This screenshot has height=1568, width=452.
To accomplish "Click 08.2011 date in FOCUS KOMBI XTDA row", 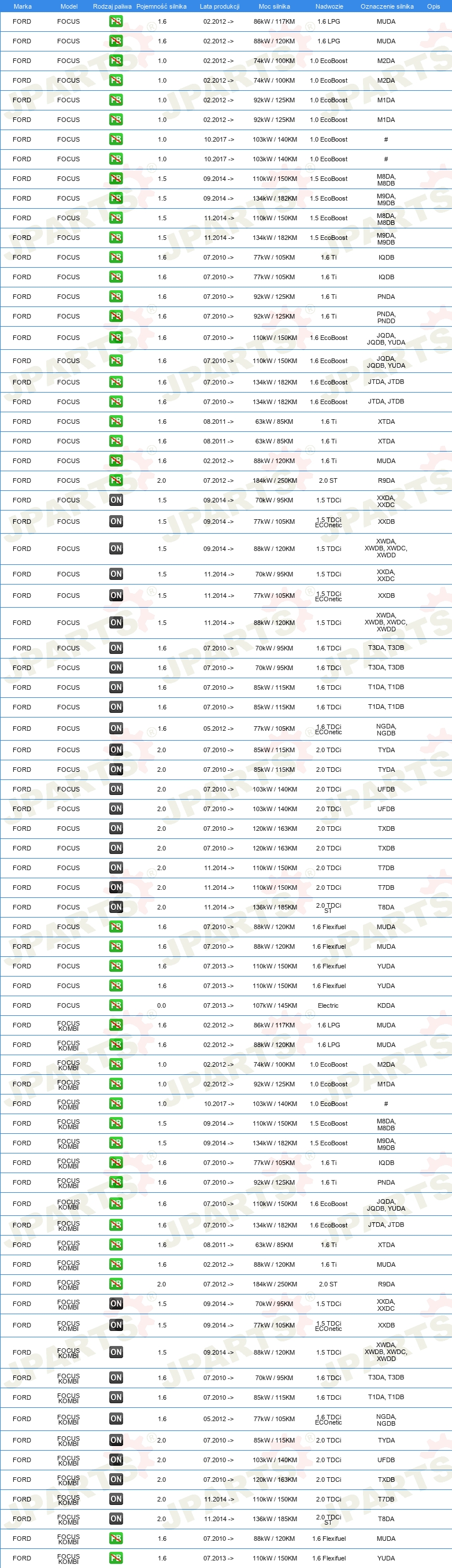I will [218, 1245].
